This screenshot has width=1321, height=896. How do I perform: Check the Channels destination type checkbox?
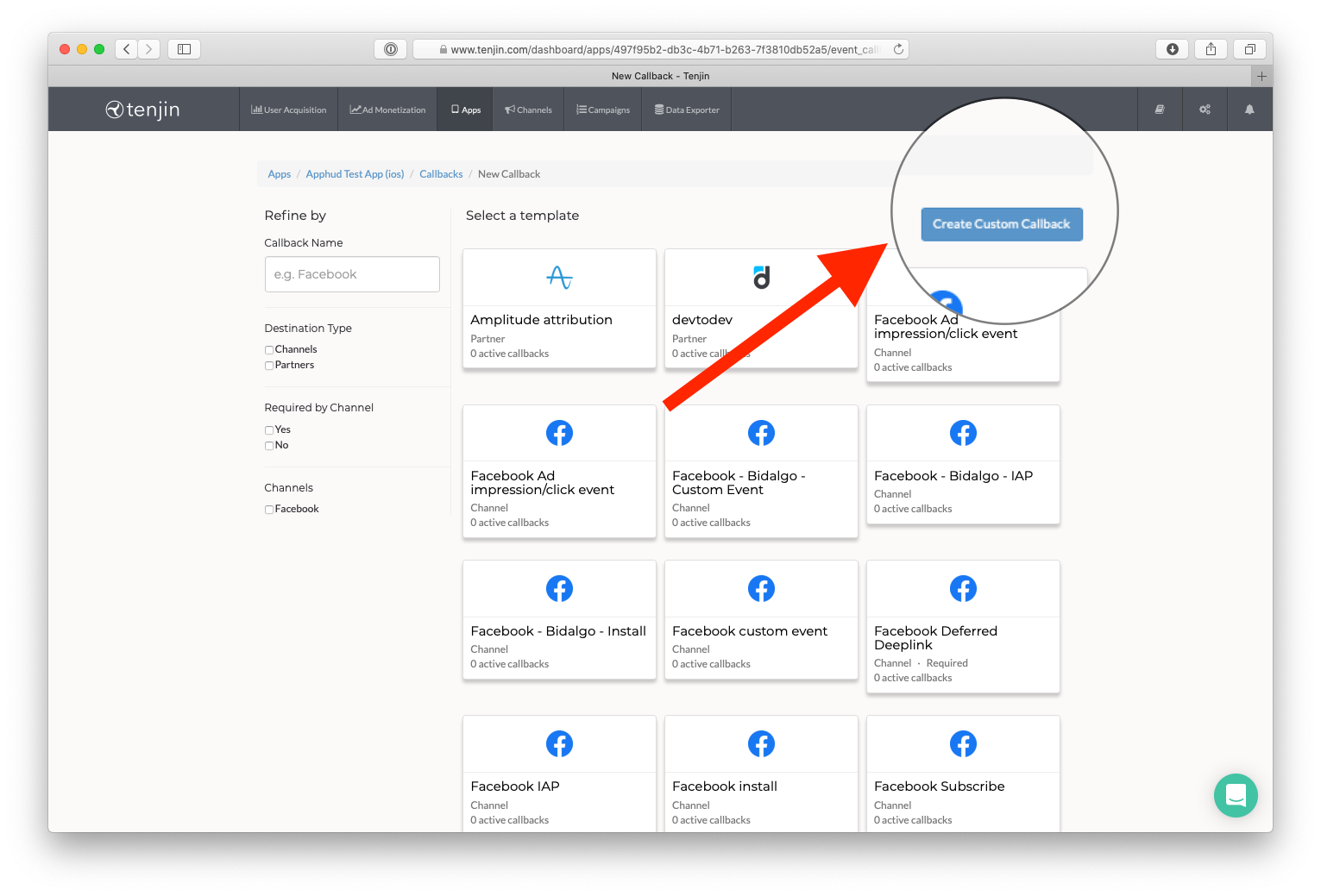[269, 350]
